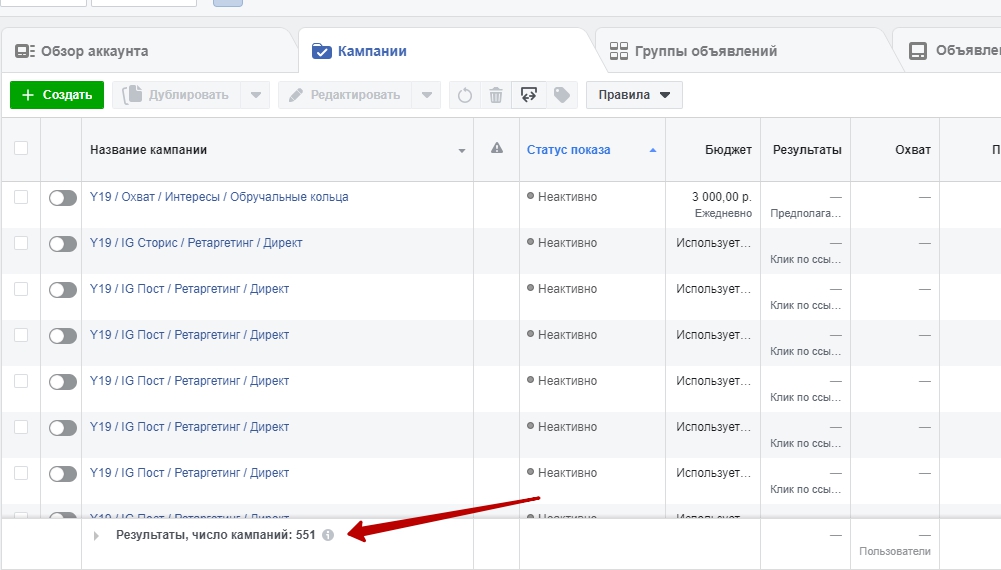Enable the IG Сторис campaign switch
The width and height of the screenshot is (1001, 570).
coord(62,244)
